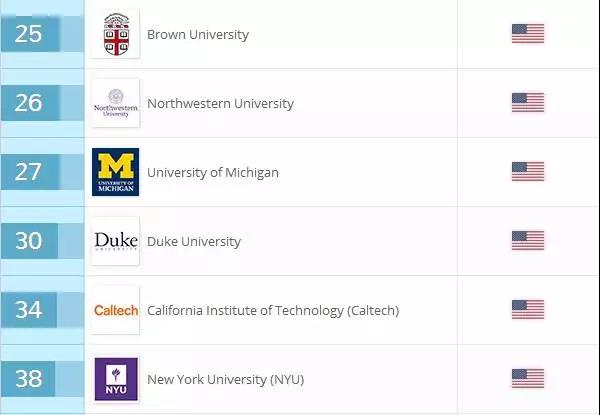Click the purple NYU torch logo
The image size is (600, 415).
[x=116, y=379]
